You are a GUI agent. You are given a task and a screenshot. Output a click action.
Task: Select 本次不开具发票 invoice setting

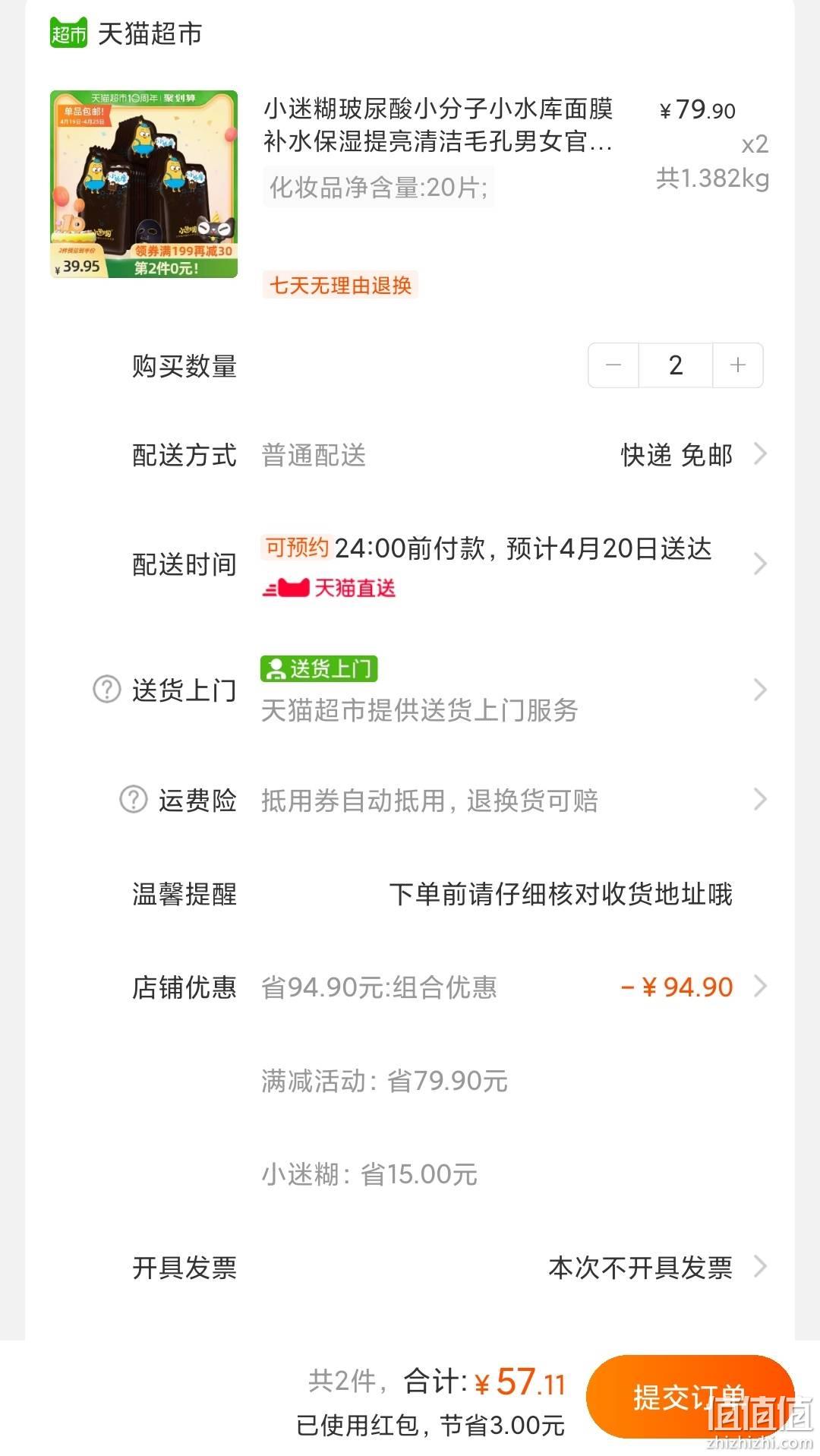pyautogui.click(x=640, y=1268)
